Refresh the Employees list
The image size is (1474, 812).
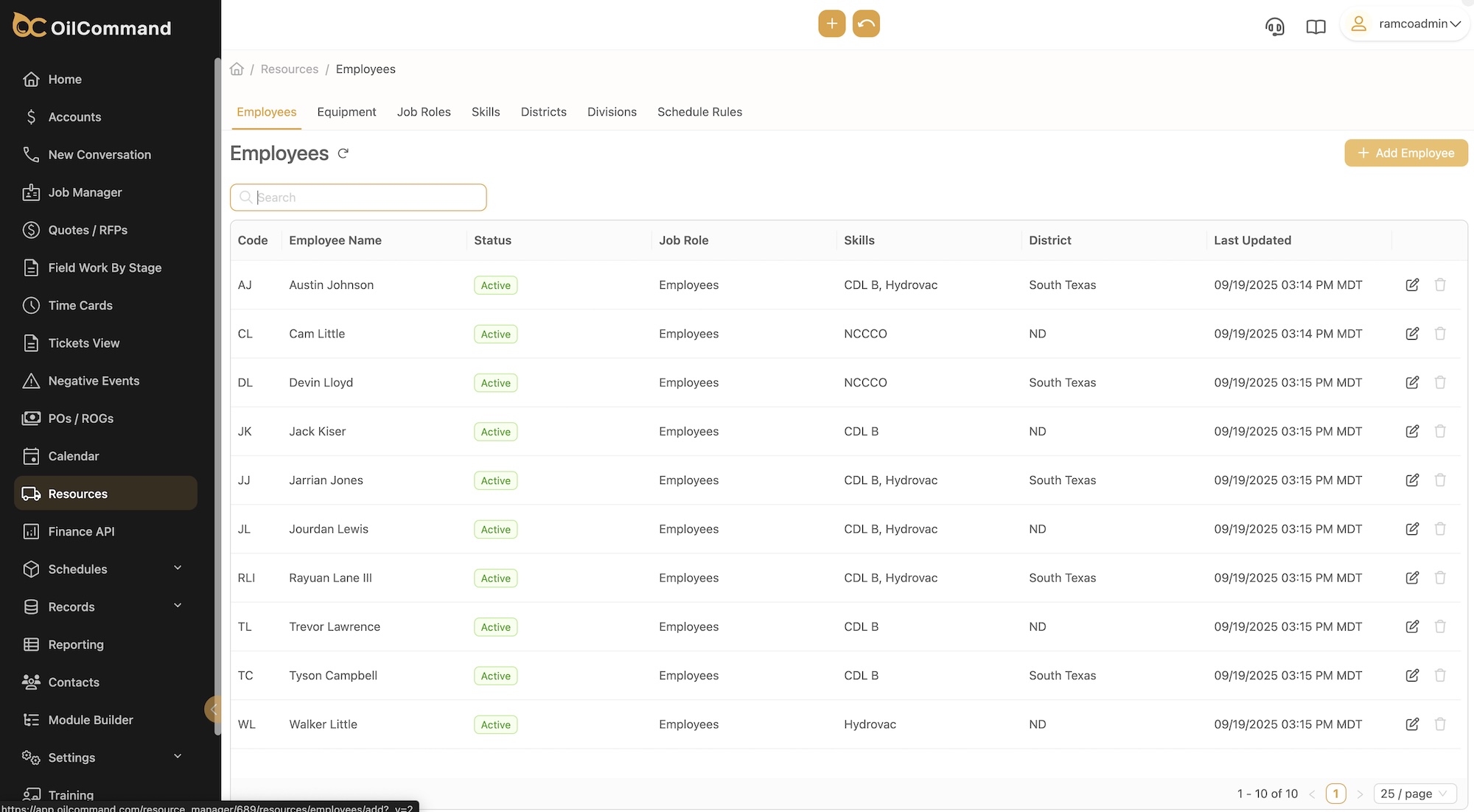coord(343,153)
